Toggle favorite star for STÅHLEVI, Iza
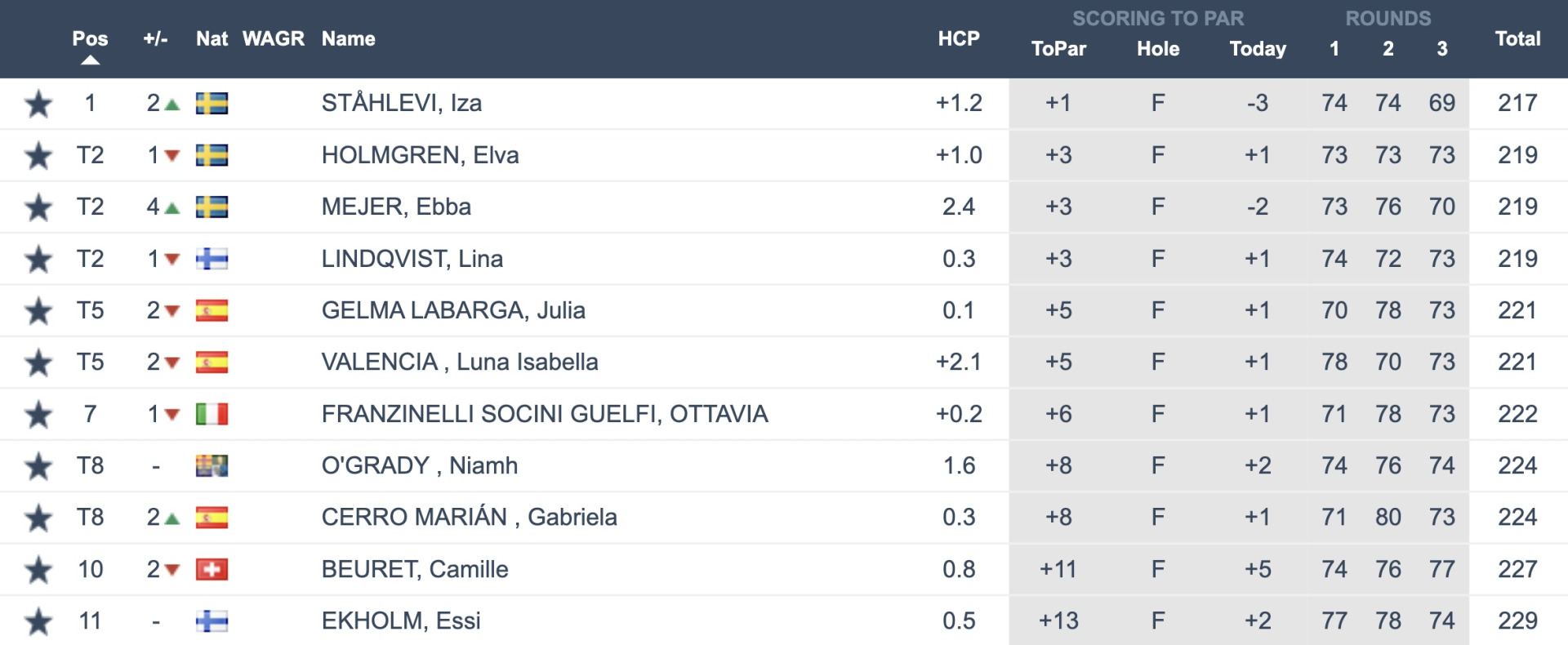1568x645 pixels. 38,104
